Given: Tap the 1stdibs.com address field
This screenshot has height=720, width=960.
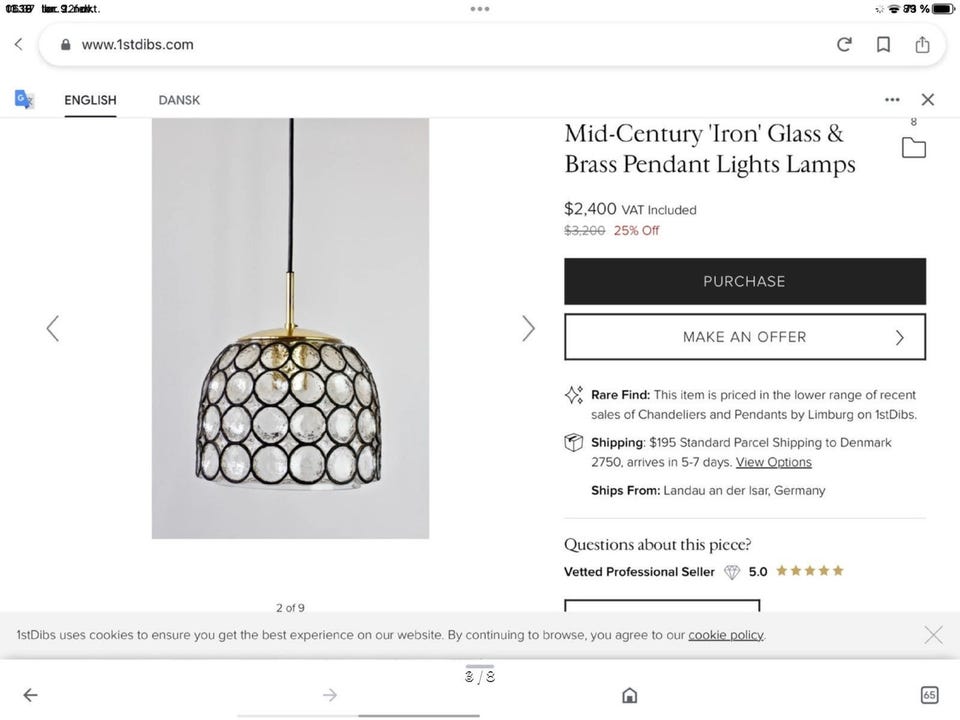Looking at the screenshot, I should pyautogui.click(x=440, y=44).
